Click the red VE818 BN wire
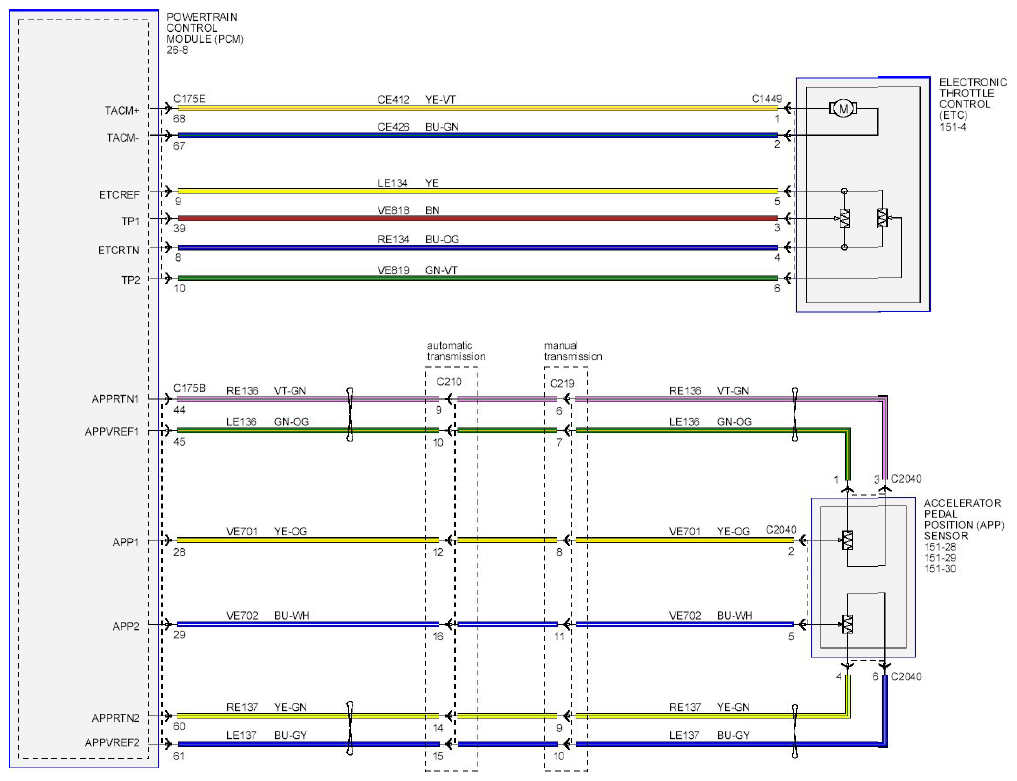The width and height of the screenshot is (1017, 781). (x=477, y=219)
